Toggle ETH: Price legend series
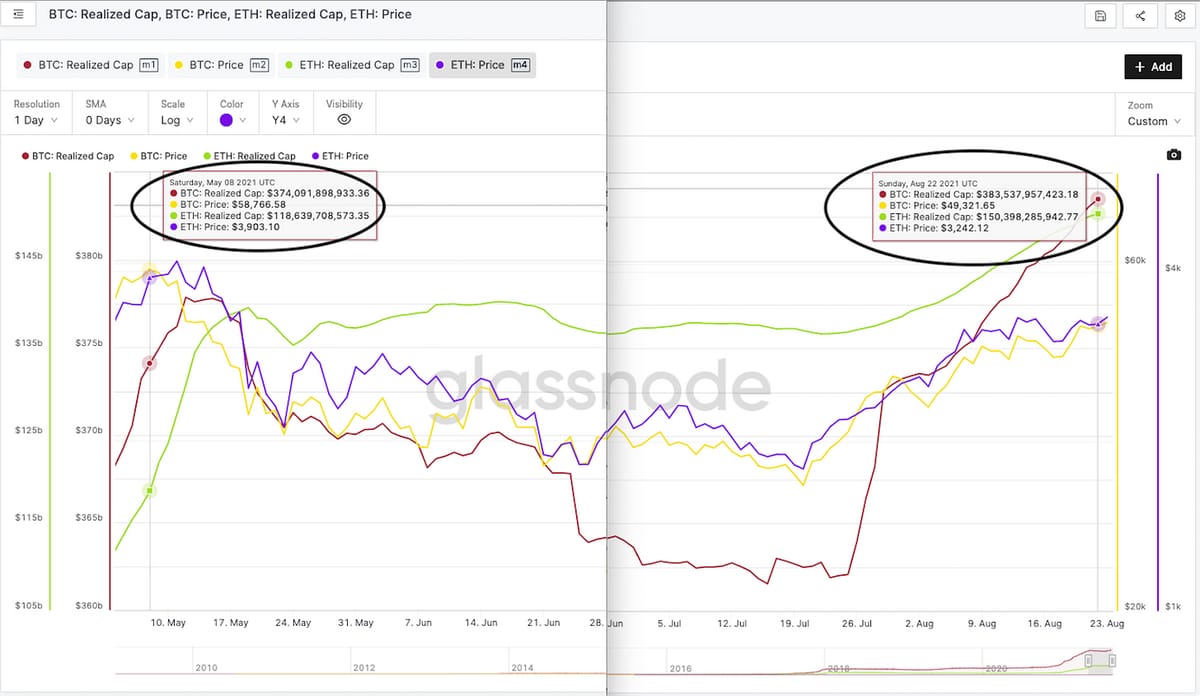Screen dimensions: 1200x696 coord(340,156)
